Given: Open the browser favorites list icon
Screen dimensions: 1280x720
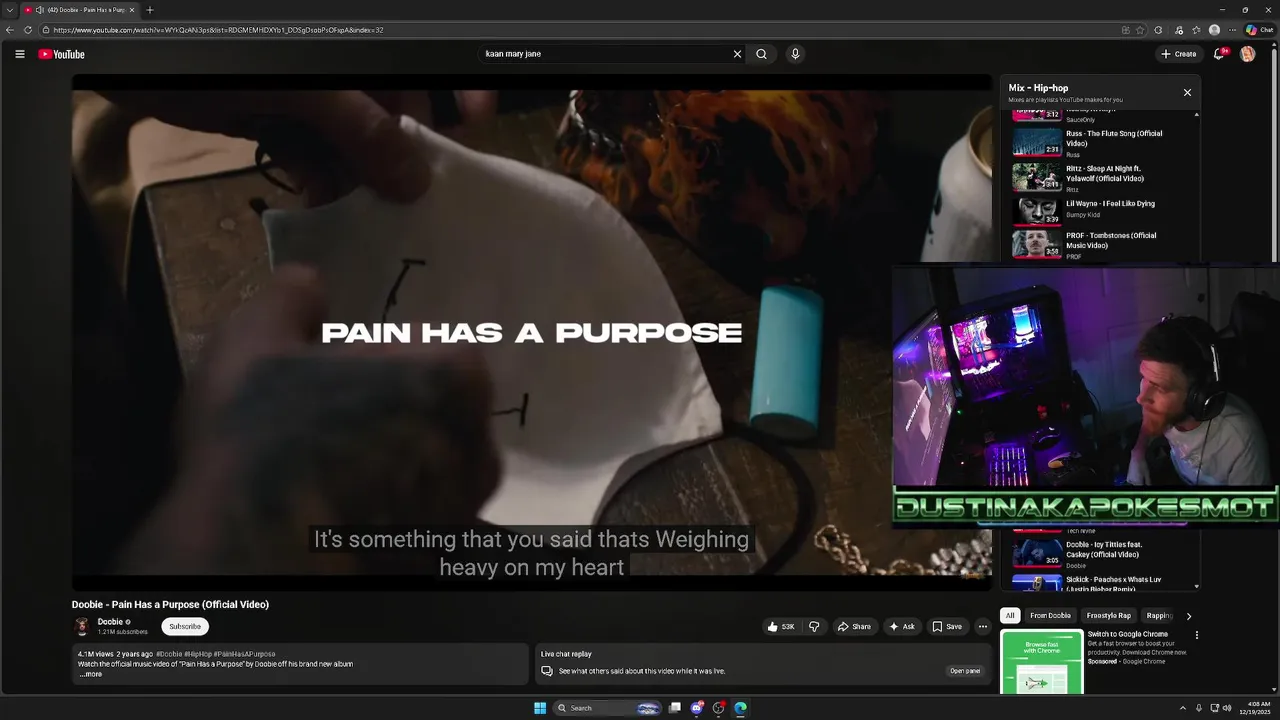Looking at the screenshot, I should pos(1196,30).
